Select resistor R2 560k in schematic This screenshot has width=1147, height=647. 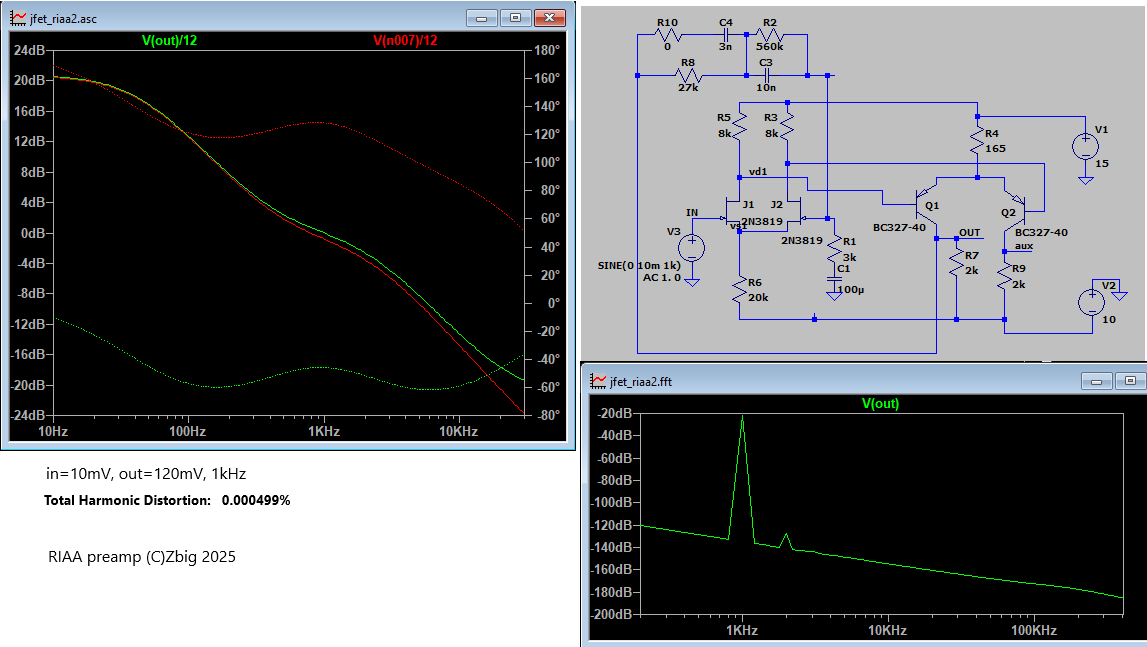770,34
